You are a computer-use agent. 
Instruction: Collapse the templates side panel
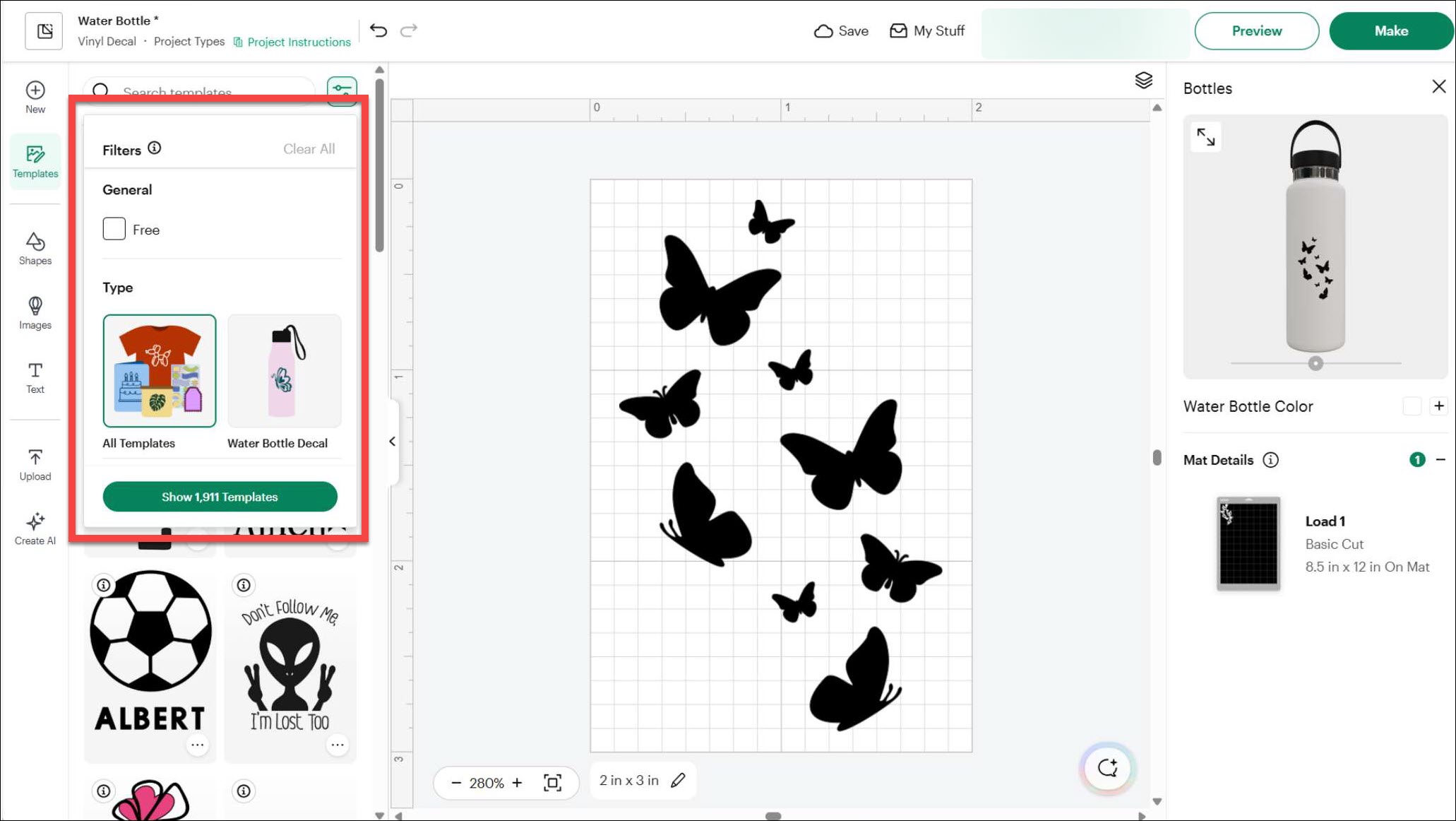393,442
